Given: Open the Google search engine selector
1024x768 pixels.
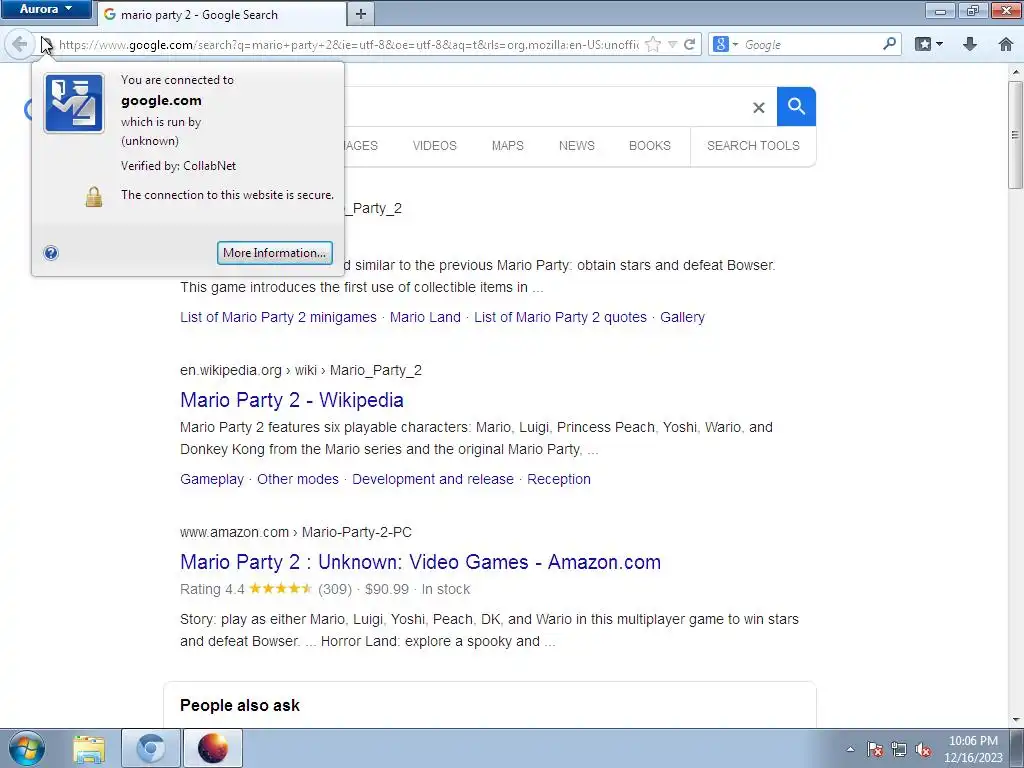Looking at the screenshot, I should pos(726,44).
